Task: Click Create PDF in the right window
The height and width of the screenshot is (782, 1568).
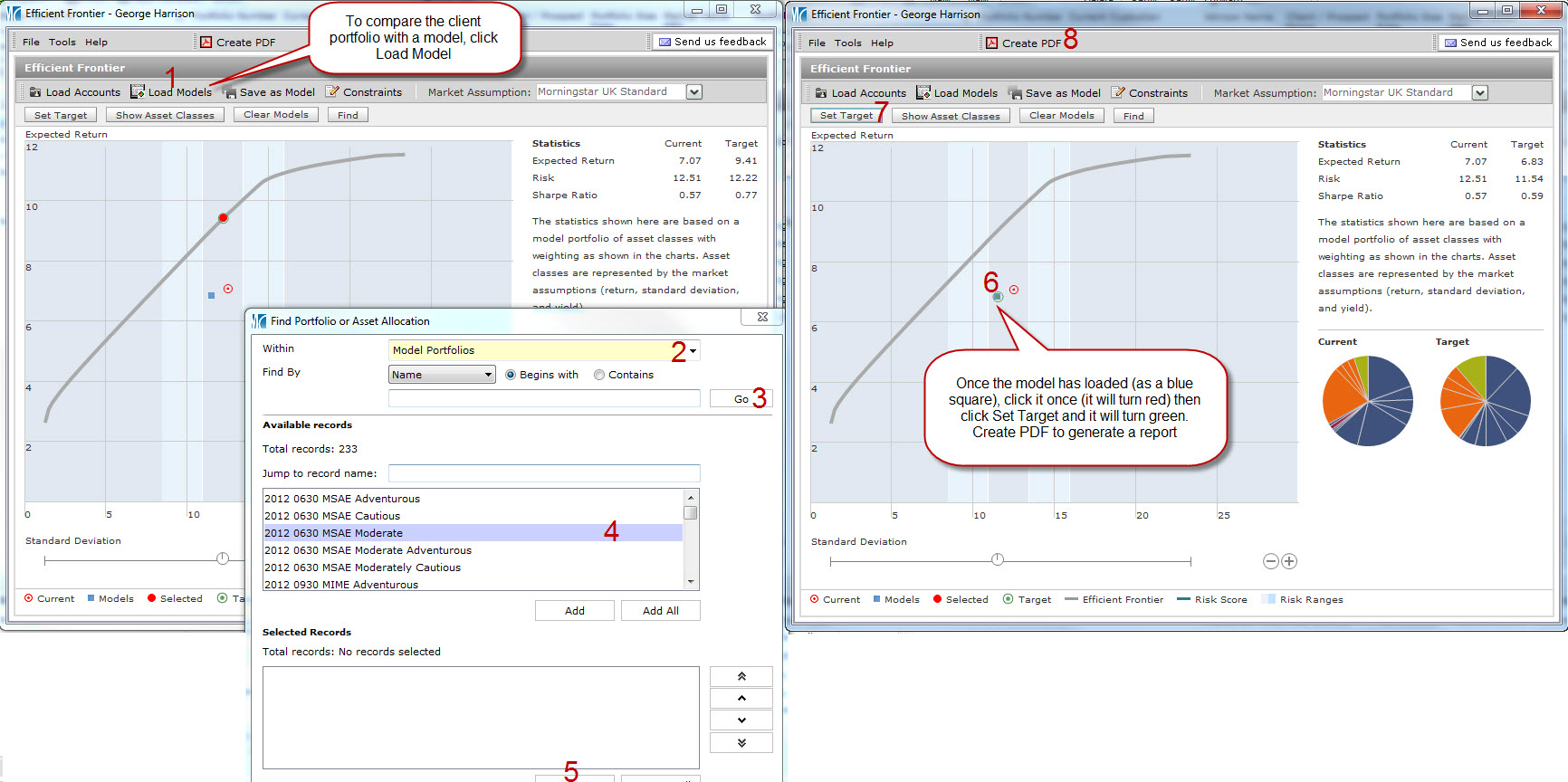Action: pyautogui.click(x=1023, y=43)
